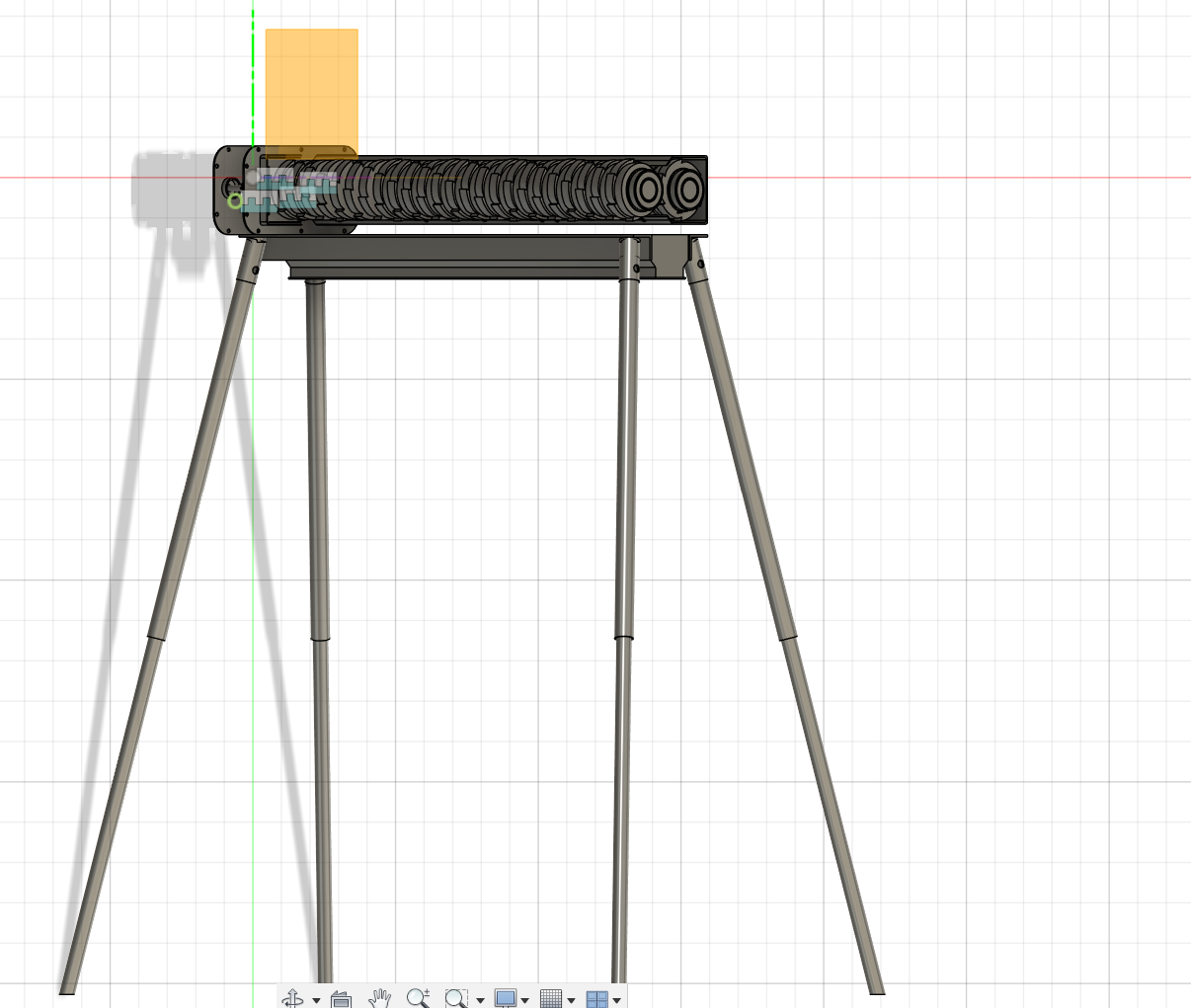Image resolution: width=1191 pixels, height=1008 pixels.
Task: Expand the Viewports dropdown arrow
Action: pos(616,1000)
